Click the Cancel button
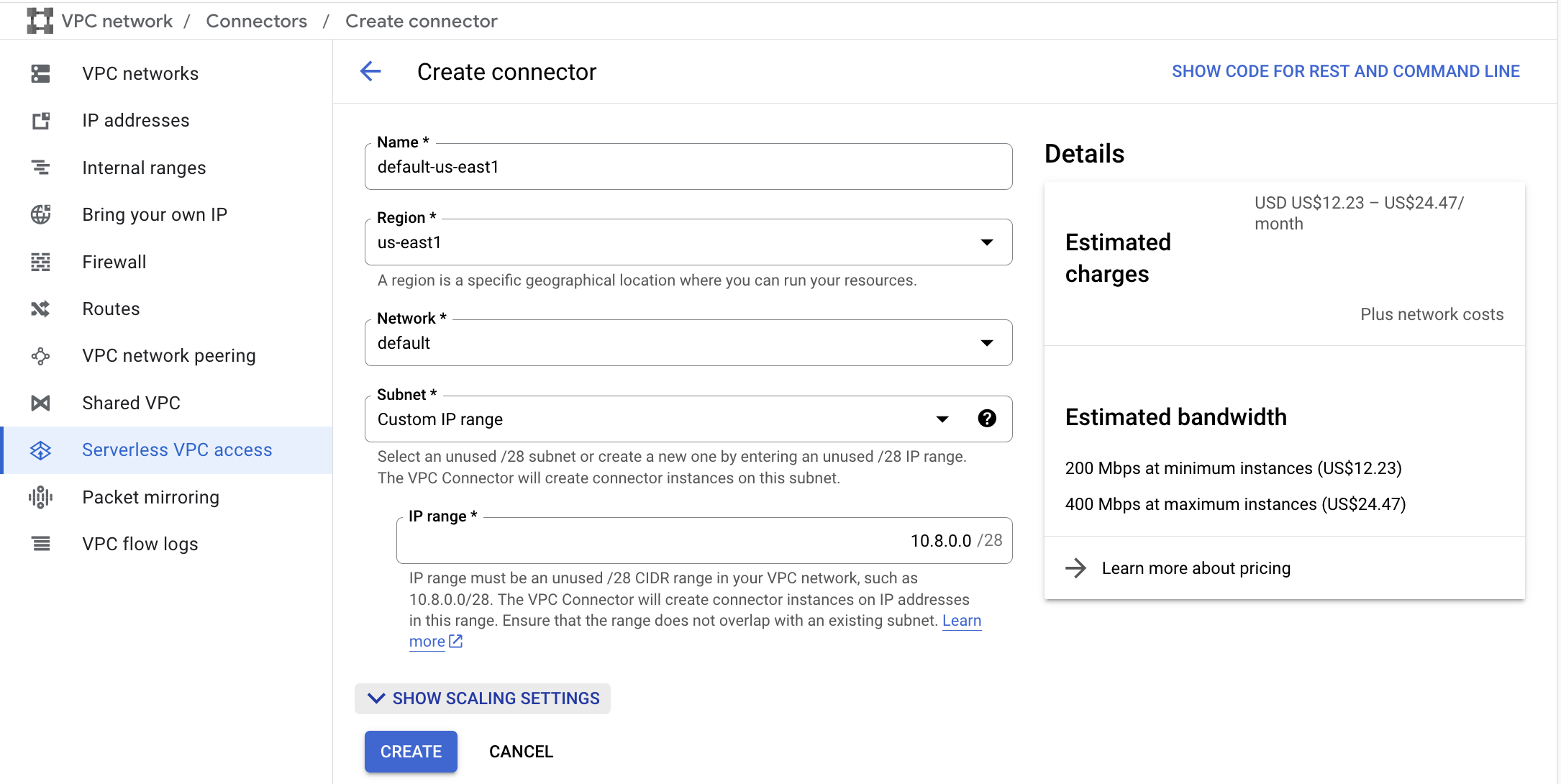This screenshot has height=784, width=1561. click(521, 752)
